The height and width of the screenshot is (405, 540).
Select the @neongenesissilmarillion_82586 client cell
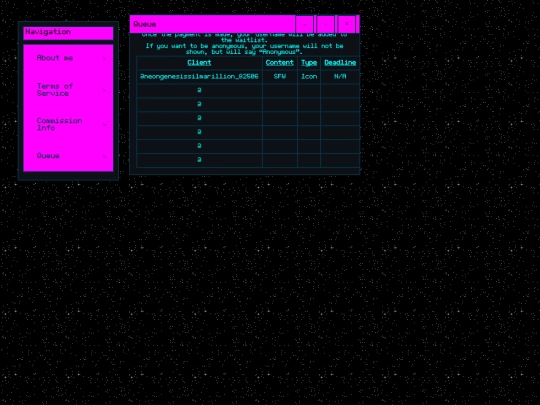pos(199,76)
